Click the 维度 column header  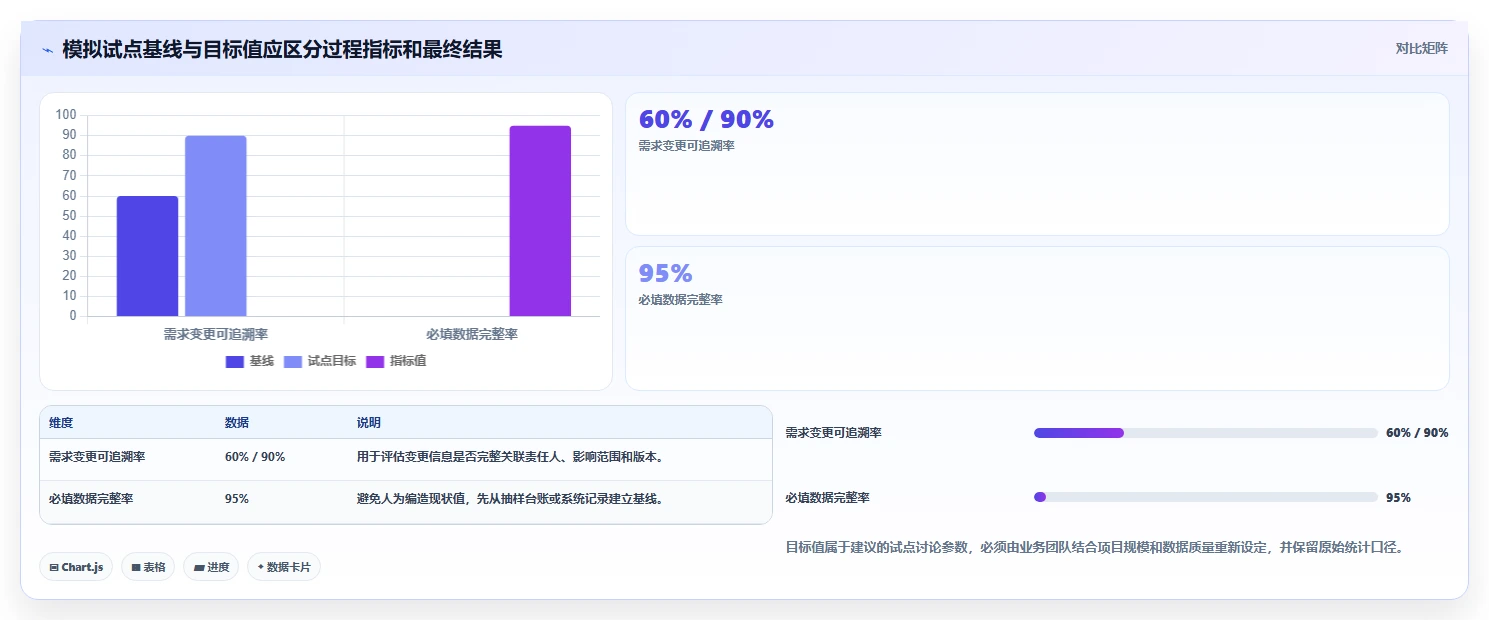(61, 423)
